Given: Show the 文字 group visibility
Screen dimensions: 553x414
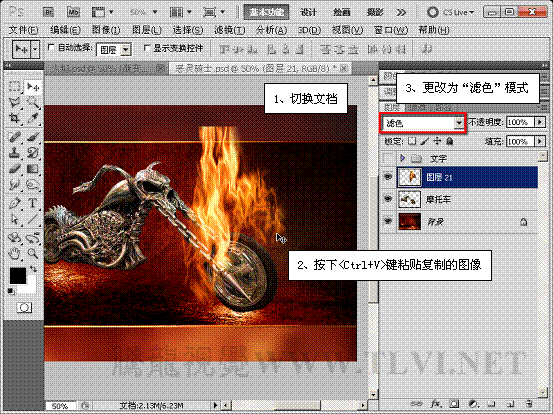Looking at the screenshot, I should tap(388, 158).
